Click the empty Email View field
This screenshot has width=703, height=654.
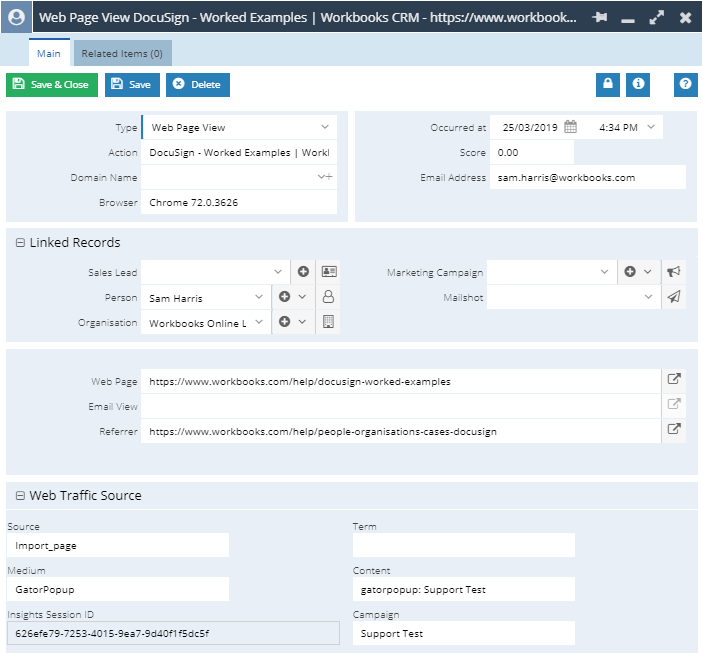[x=401, y=406]
